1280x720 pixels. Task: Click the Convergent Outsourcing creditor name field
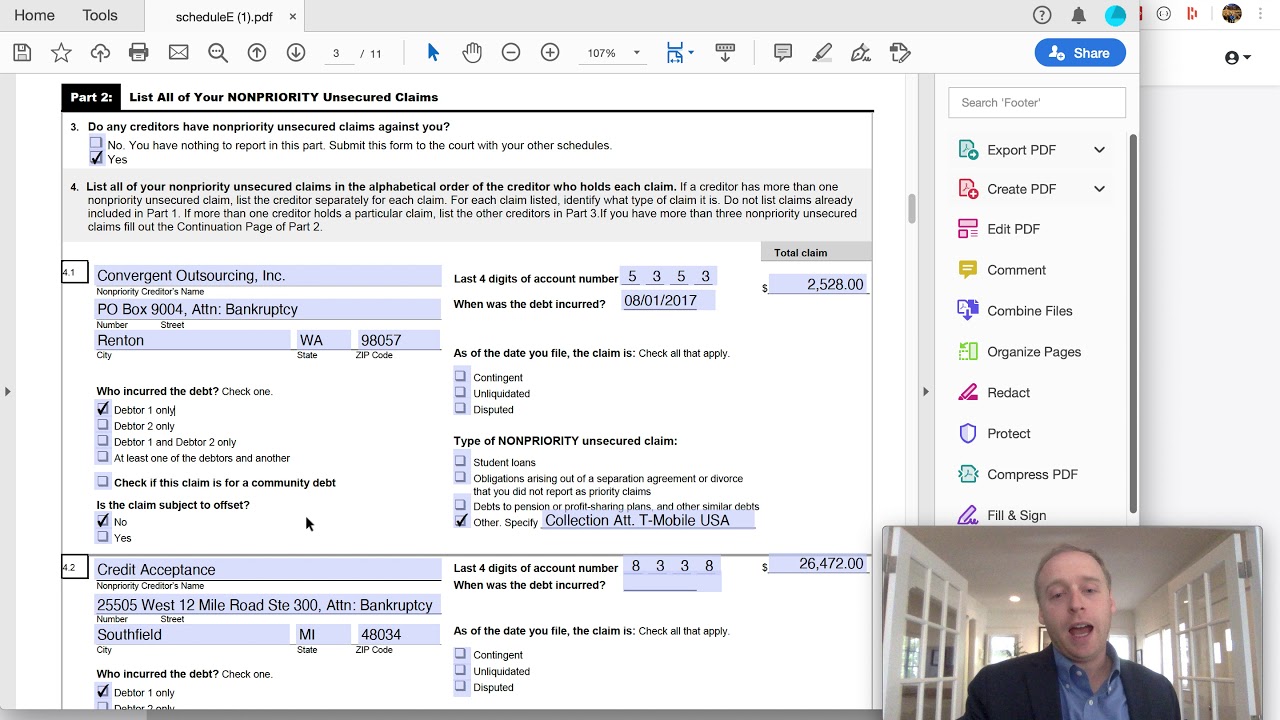click(268, 275)
